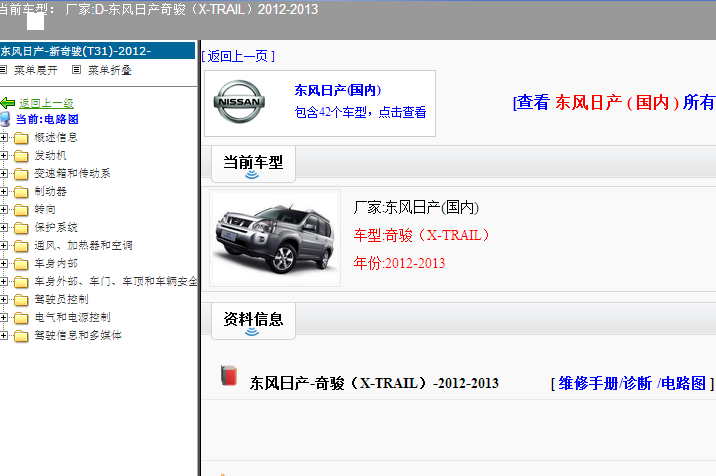The width and height of the screenshot is (716, 476).
Task: Expand the 车身内部 tree node
Action: (x=4, y=264)
